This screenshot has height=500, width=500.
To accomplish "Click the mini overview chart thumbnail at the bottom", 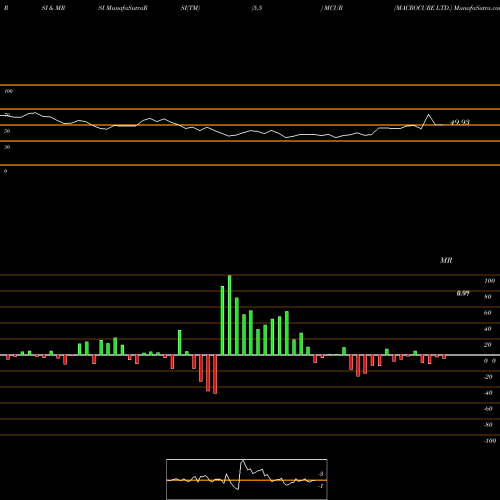I will [247, 479].
